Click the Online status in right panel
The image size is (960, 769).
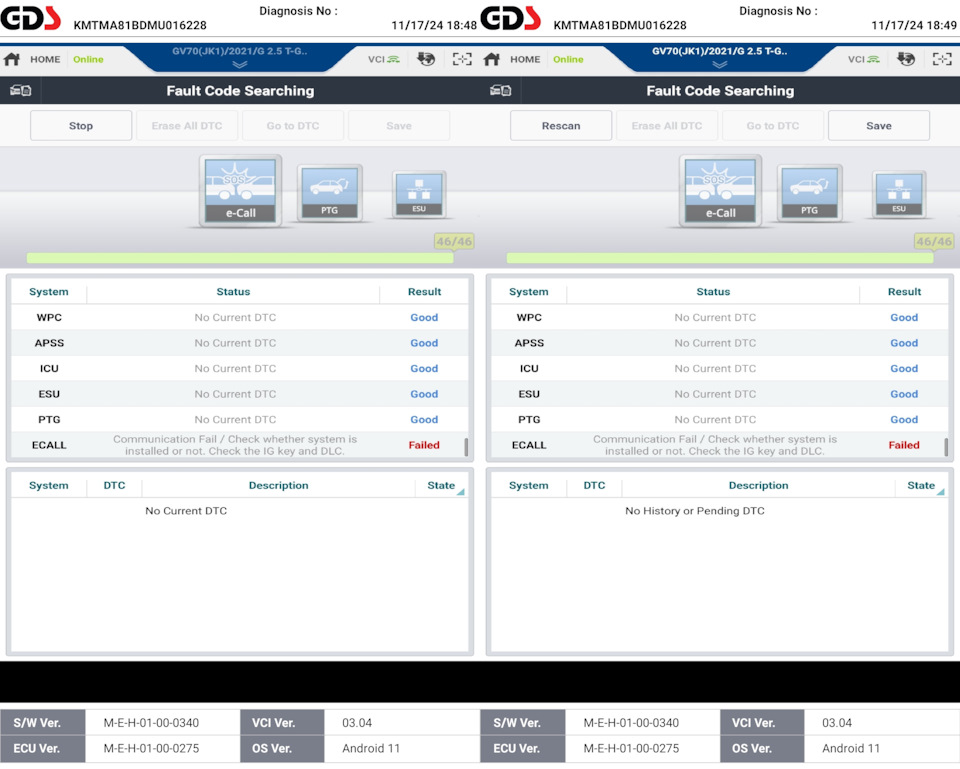pyautogui.click(x=568, y=59)
